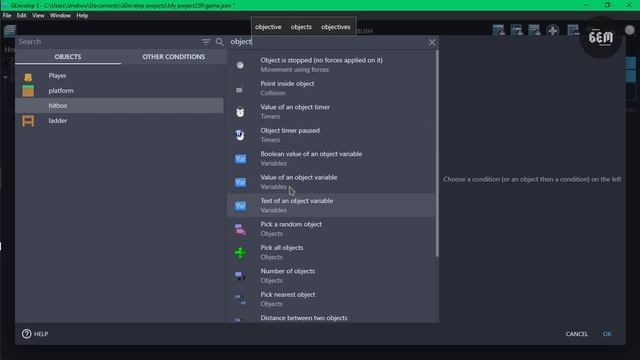Select the Player object icon

[x=28, y=77]
